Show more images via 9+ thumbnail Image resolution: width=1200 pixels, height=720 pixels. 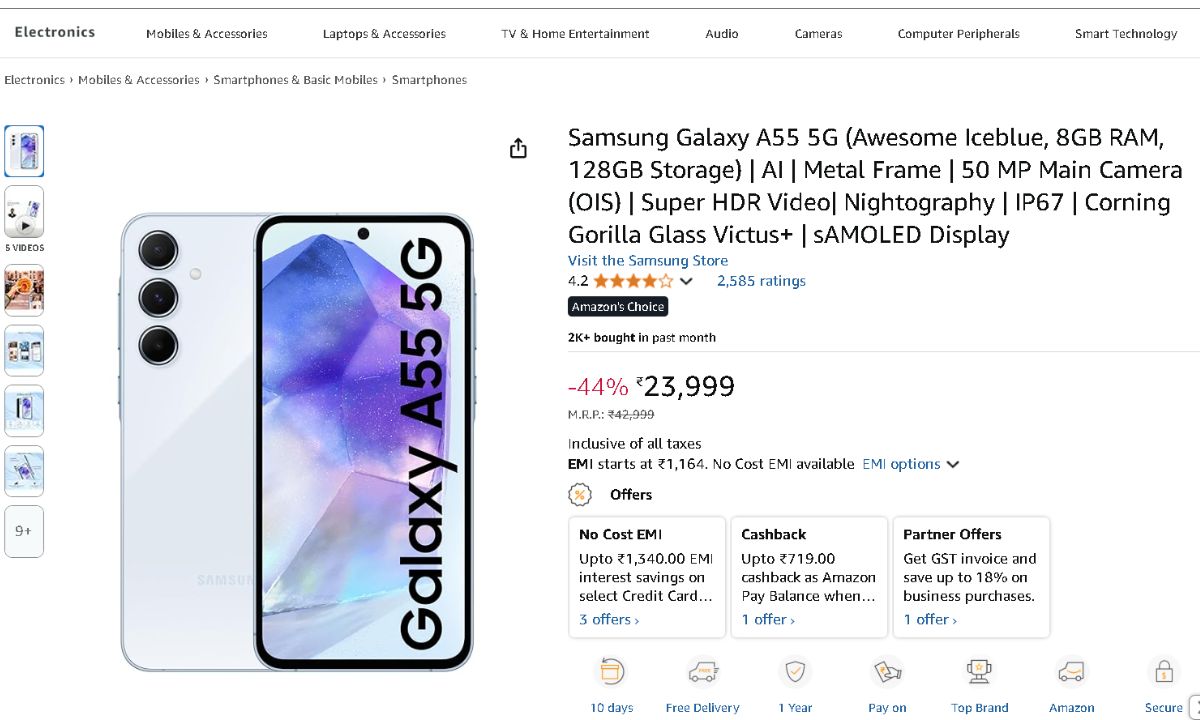pyautogui.click(x=24, y=531)
